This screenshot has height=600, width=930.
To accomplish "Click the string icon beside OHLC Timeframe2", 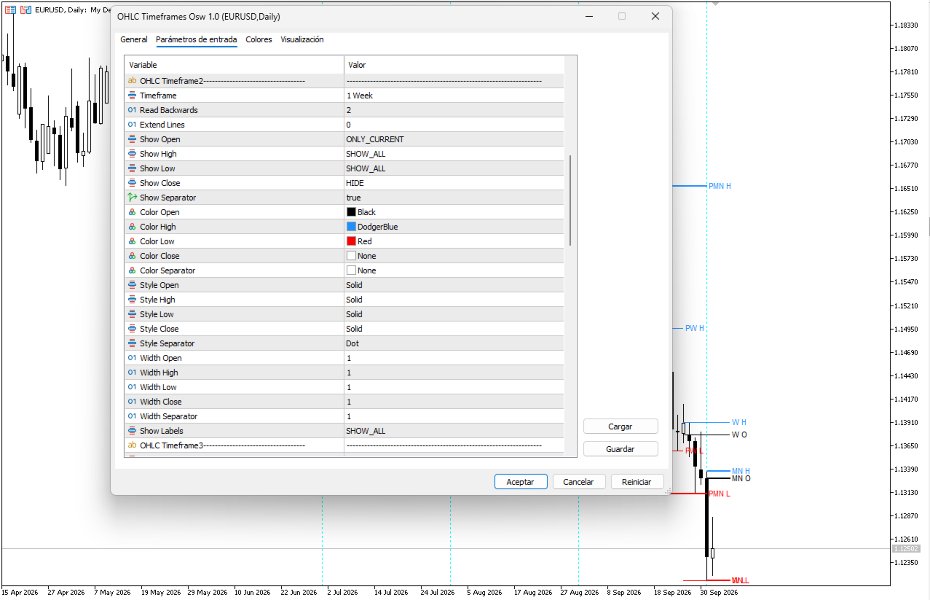I will pyautogui.click(x=132, y=81).
